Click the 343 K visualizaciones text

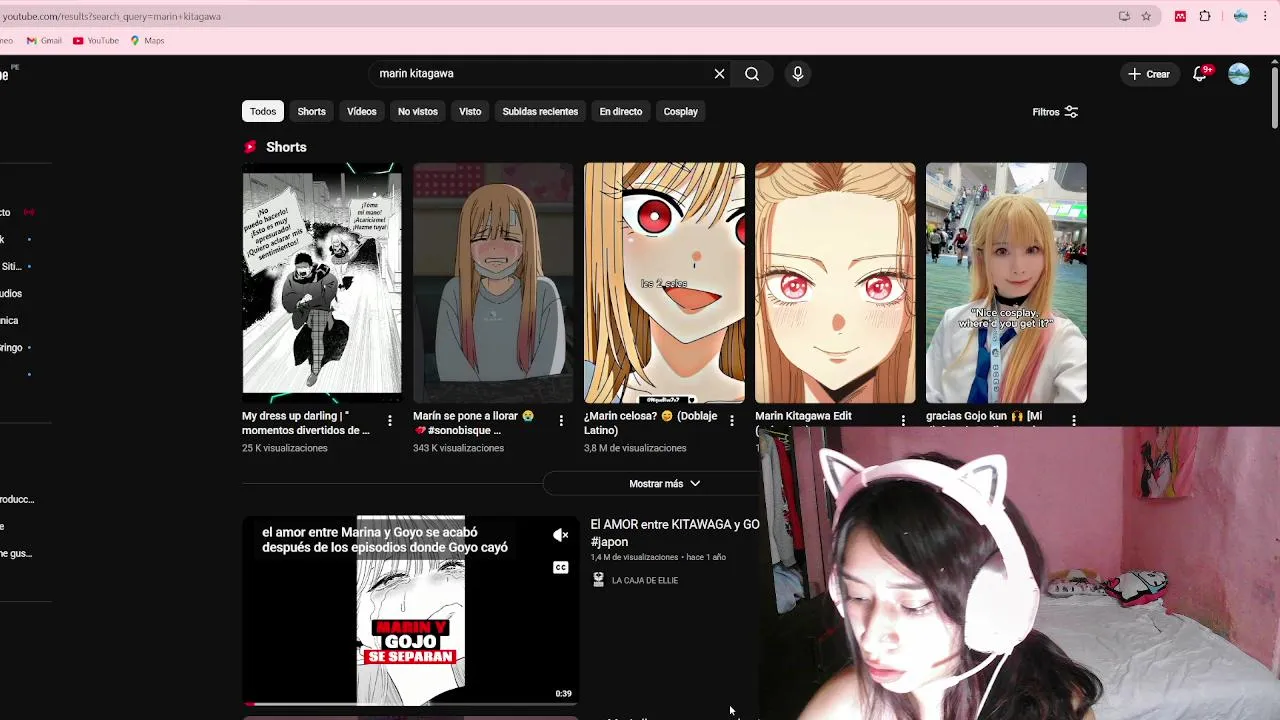tap(458, 448)
